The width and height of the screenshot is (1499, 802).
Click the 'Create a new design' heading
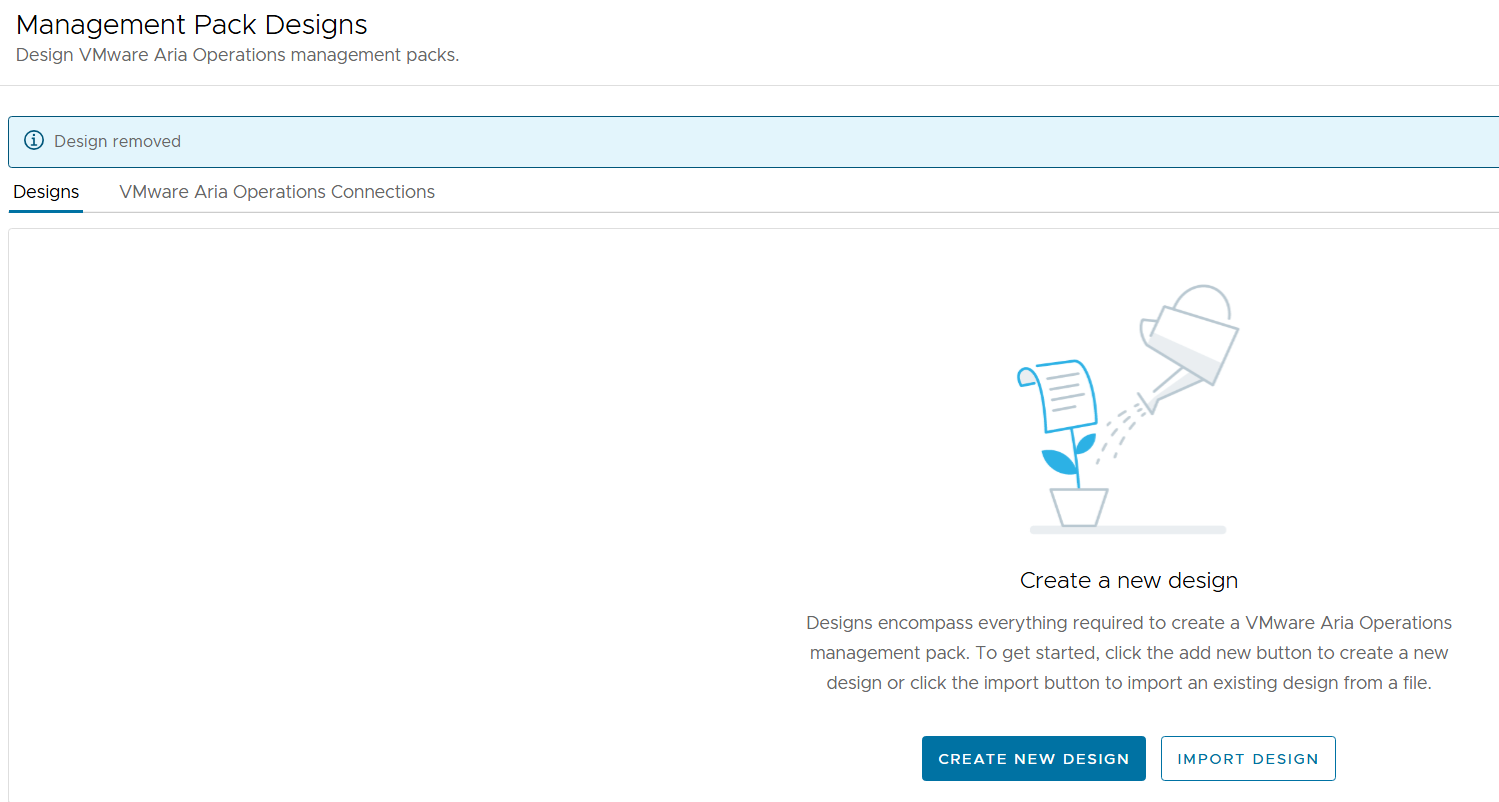pos(1129,580)
